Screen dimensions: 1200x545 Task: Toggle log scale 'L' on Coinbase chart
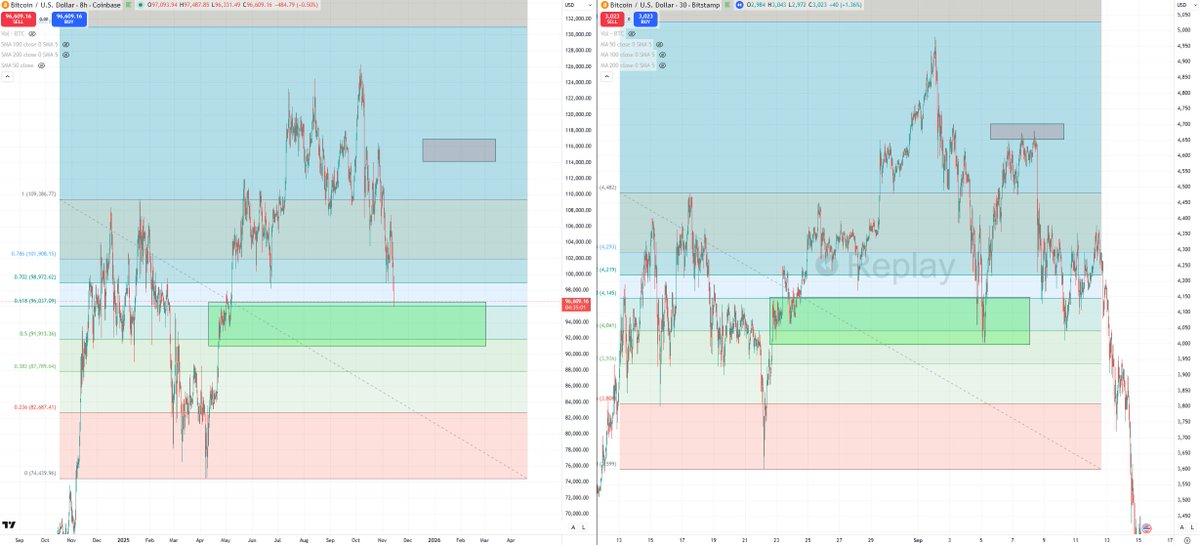coord(583,527)
